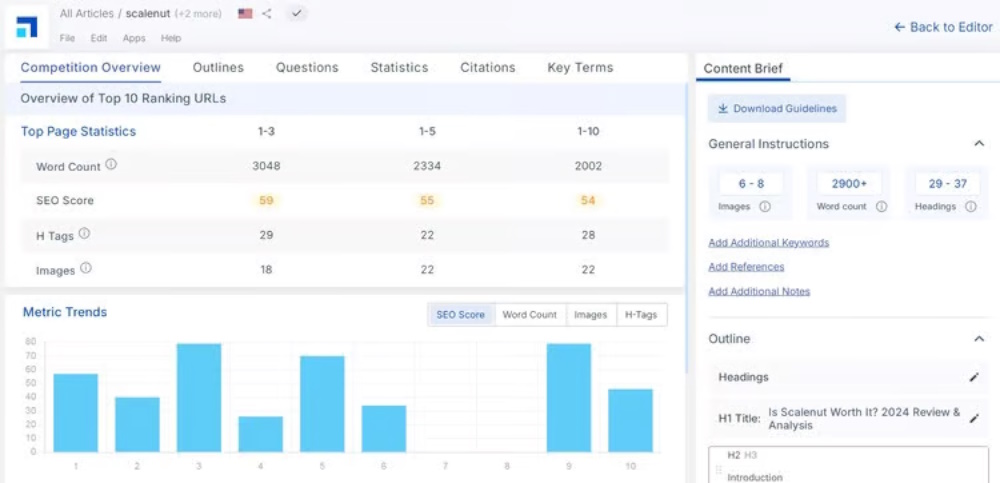Click the info icon under 6 - 8 Images
The width and height of the screenshot is (1000, 483).
point(765,207)
